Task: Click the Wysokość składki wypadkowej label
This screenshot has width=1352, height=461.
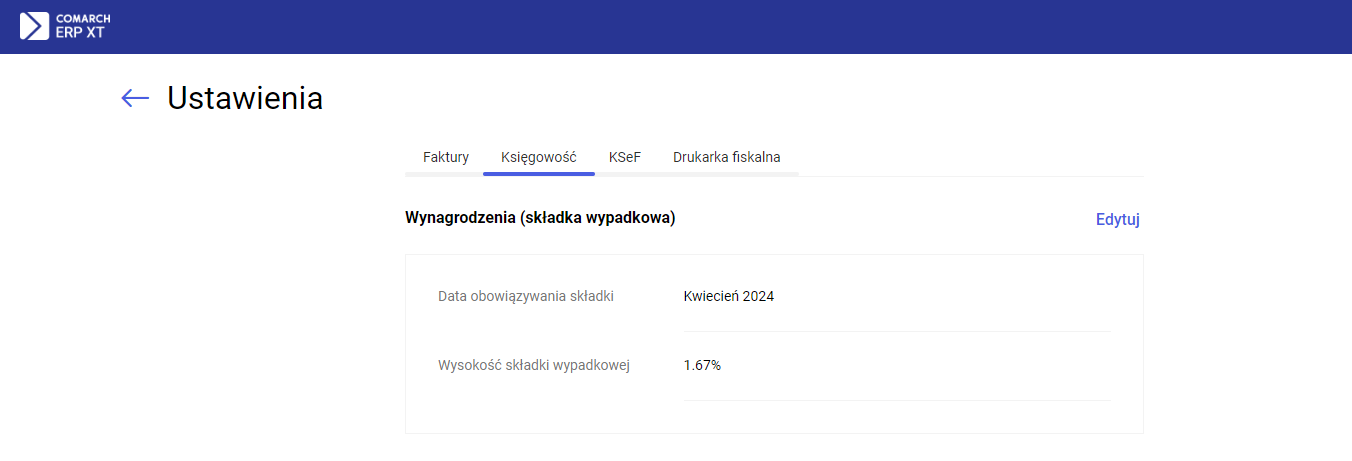Action: 534,365
